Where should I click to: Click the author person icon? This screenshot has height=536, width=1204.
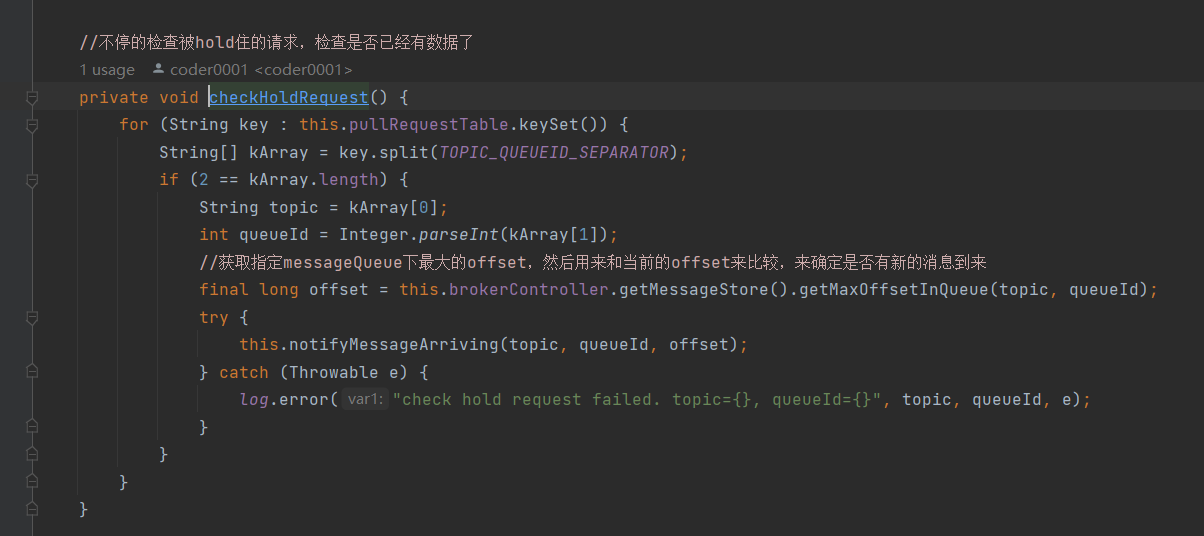(x=158, y=70)
